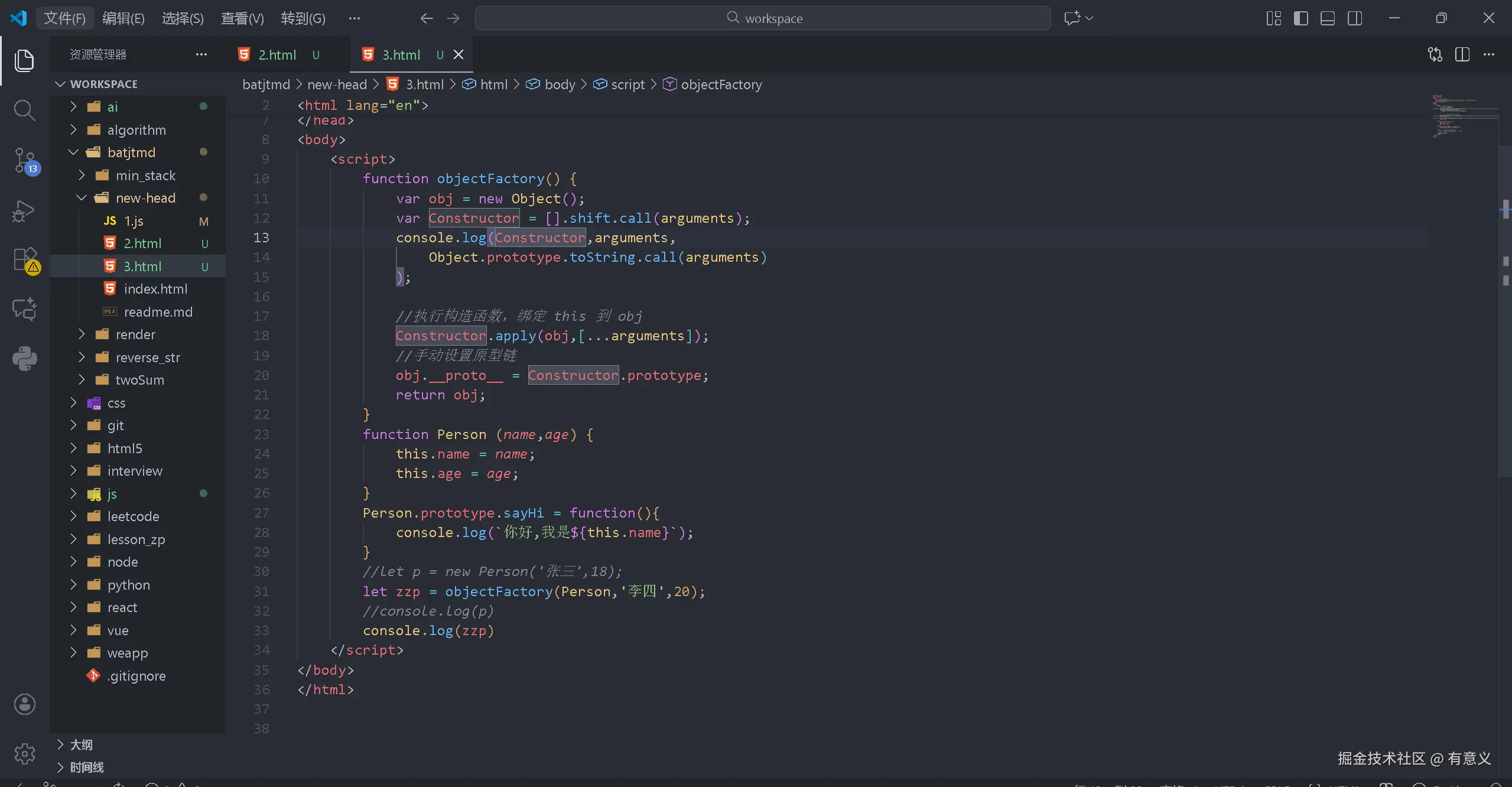Open the Manage gear settings icon
Image resolution: width=1512 pixels, height=787 pixels.
24,753
